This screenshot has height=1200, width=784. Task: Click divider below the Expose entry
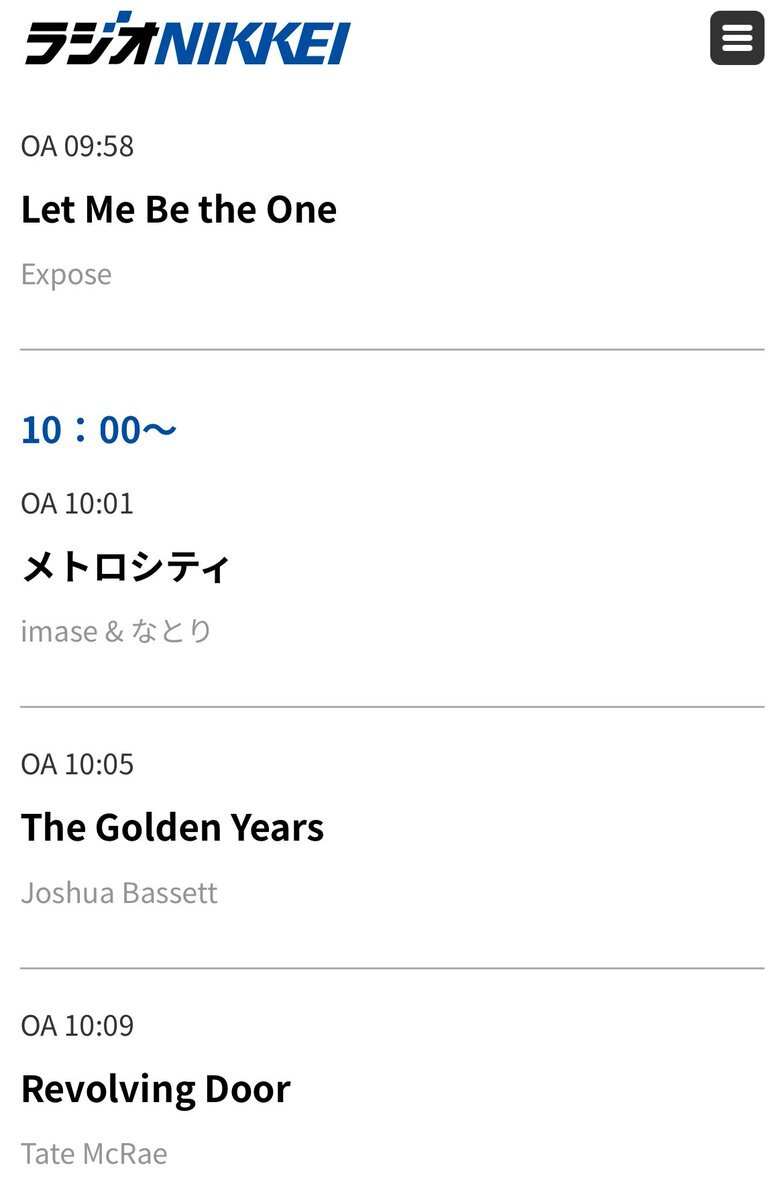(392, 350)
